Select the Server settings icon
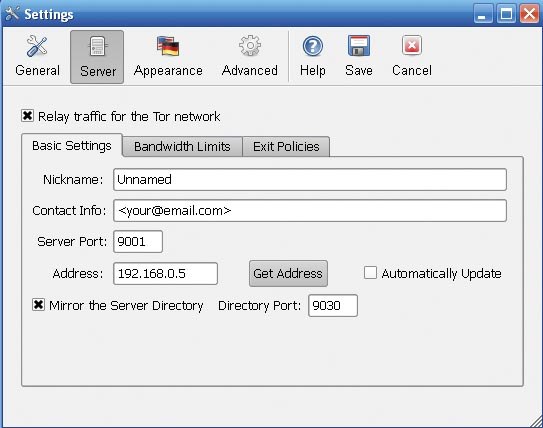Image resolution: width=543 pixels, height=428 pixels. (97, 46)
